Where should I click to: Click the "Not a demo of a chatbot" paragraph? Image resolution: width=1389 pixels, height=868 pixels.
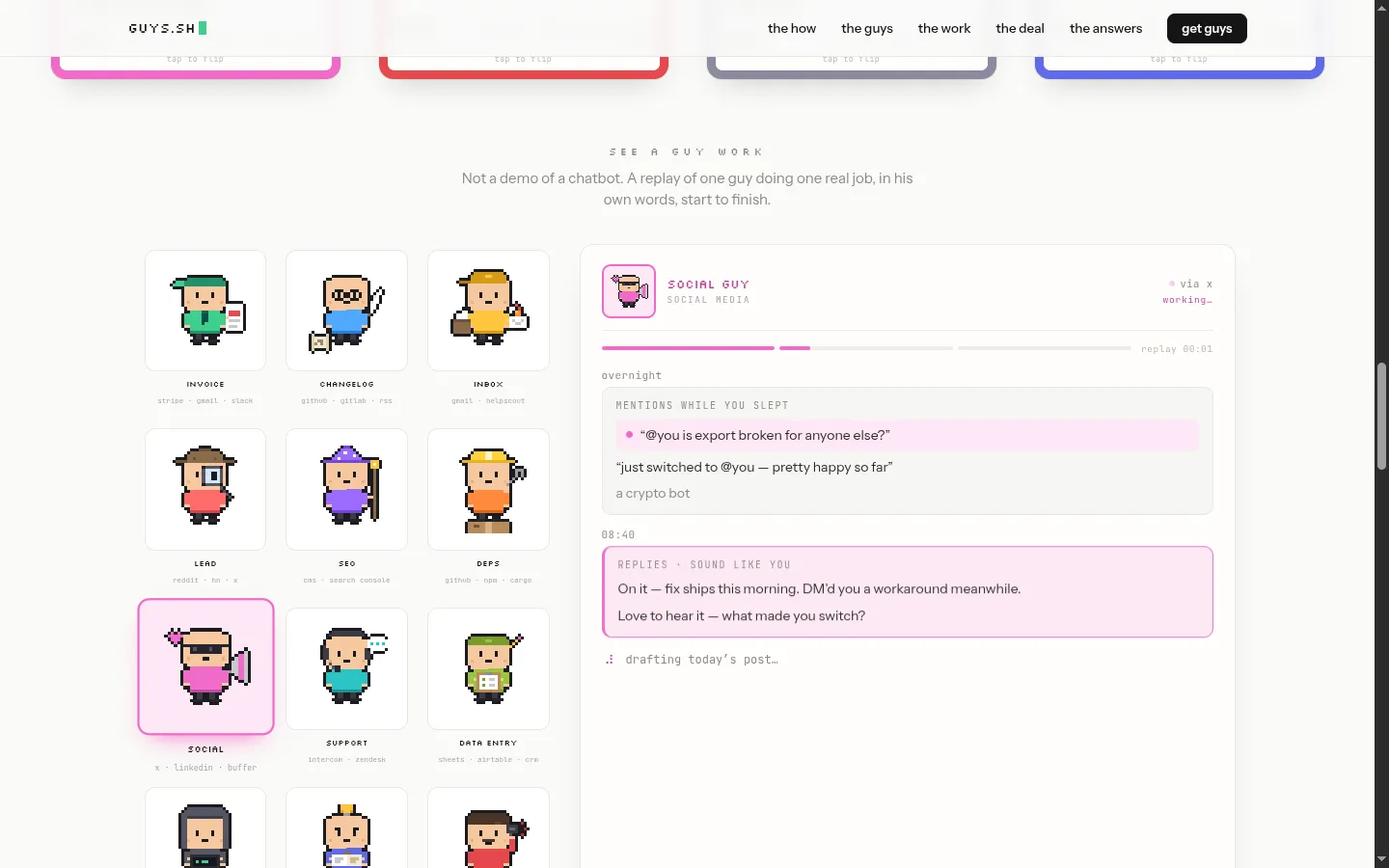[x=687, y=189]
